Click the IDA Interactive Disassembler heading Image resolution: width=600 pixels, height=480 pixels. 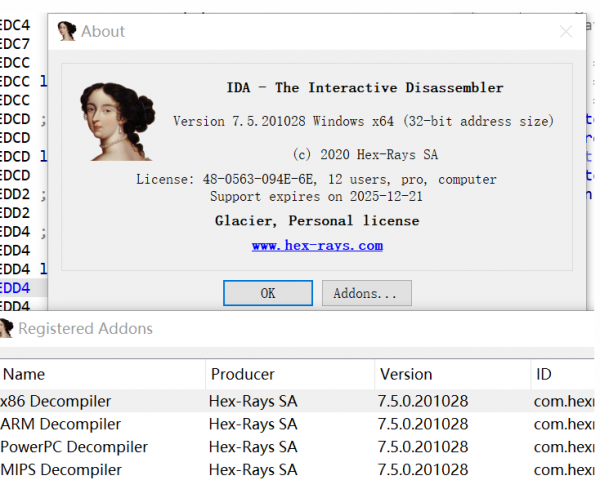(x=365, y=88)
